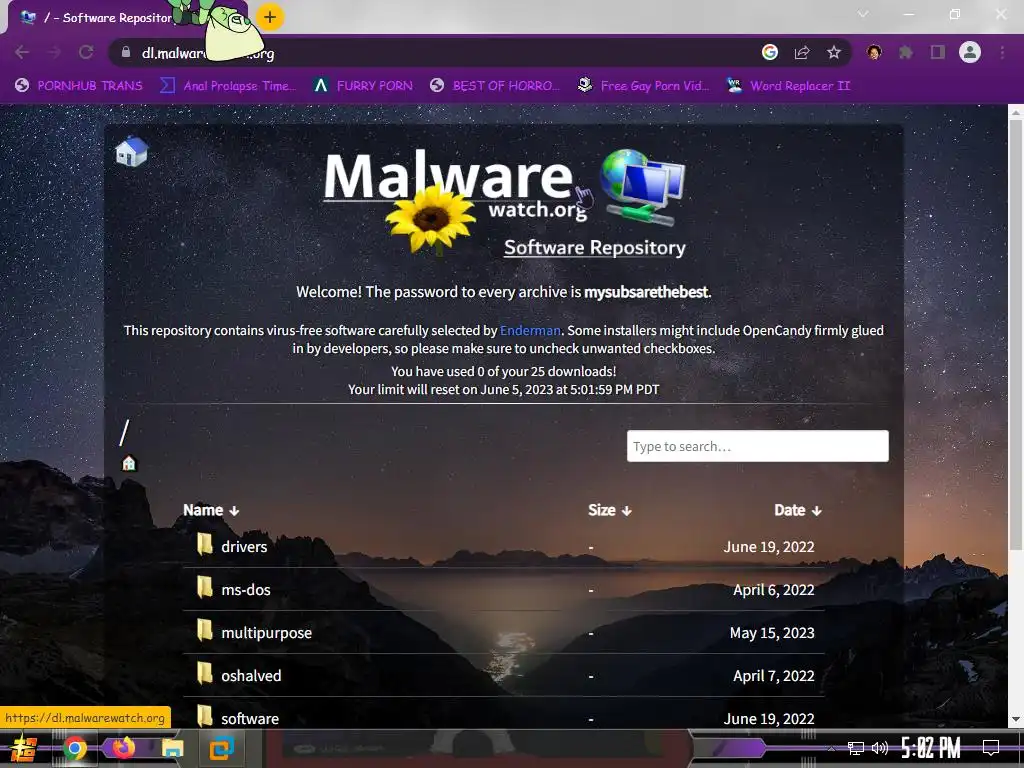
Task: Open the VMware taskbar icon
Action: point(221,748)
